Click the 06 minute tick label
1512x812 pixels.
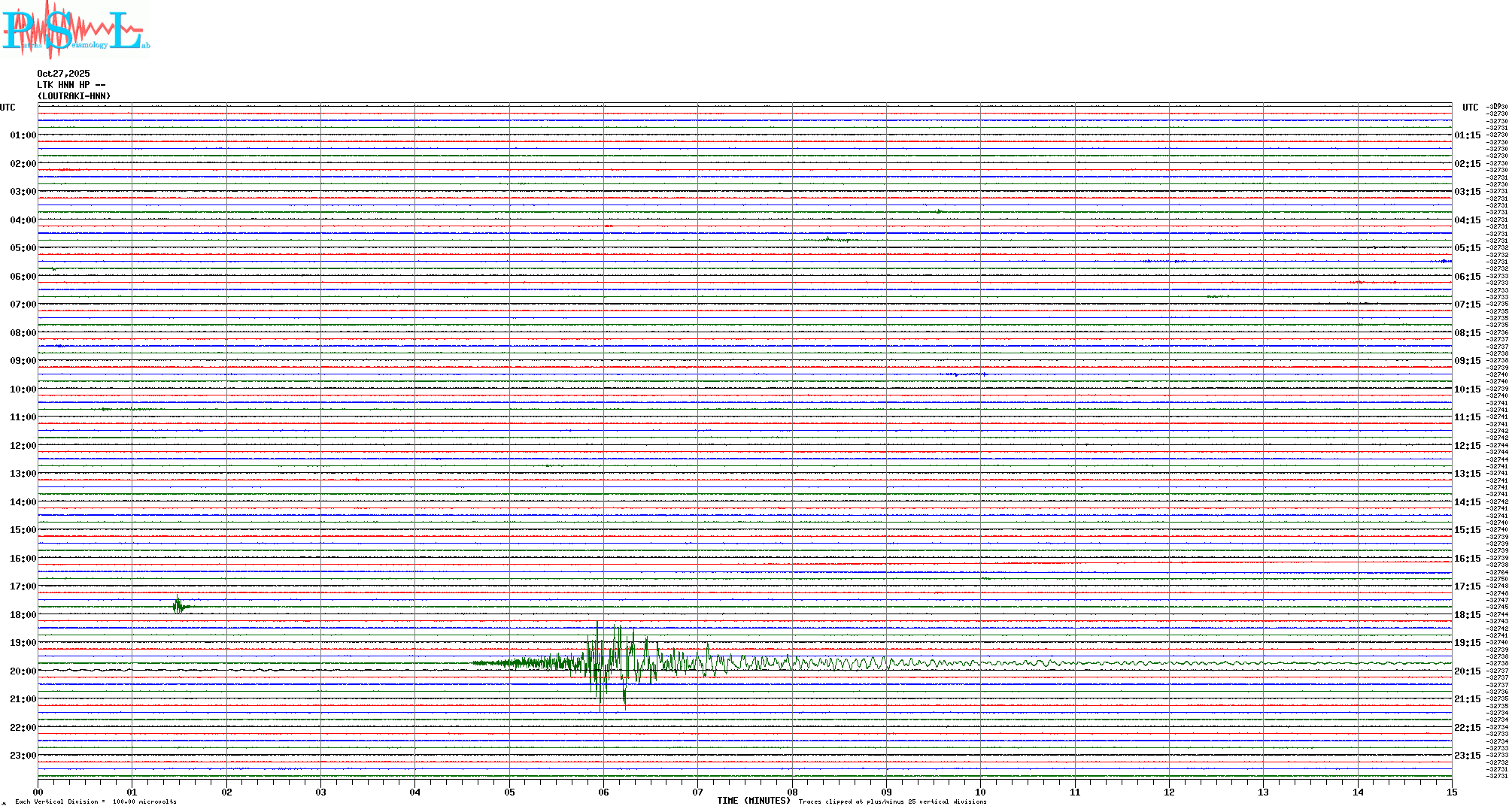(603, 792)
